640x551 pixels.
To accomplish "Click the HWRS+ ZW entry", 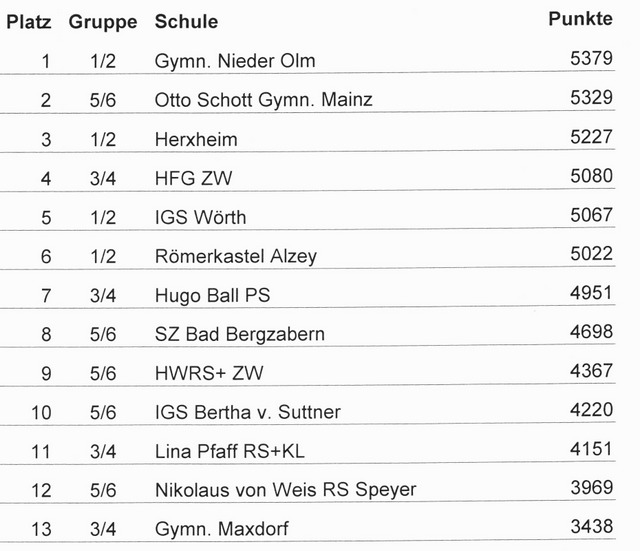I will [209, 373].
